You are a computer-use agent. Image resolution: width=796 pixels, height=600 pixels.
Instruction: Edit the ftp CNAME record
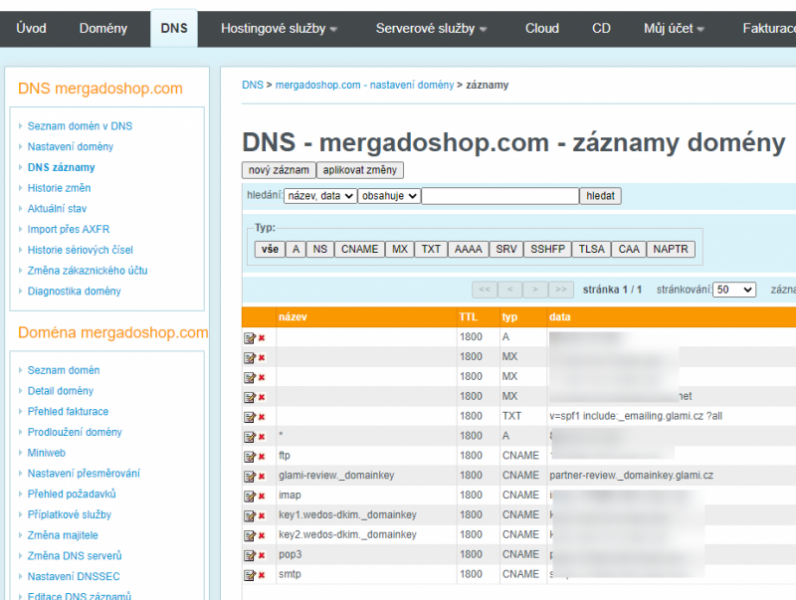(250, 456)
